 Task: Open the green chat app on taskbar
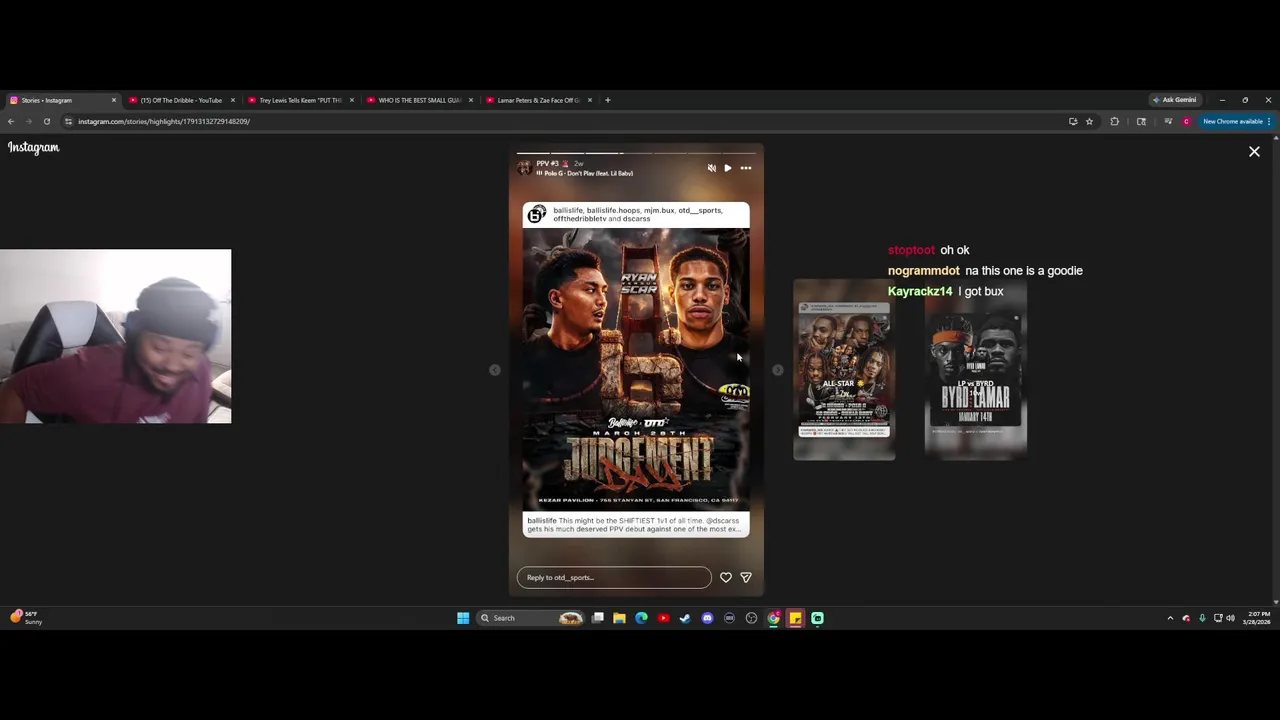(x=817, y=618)
